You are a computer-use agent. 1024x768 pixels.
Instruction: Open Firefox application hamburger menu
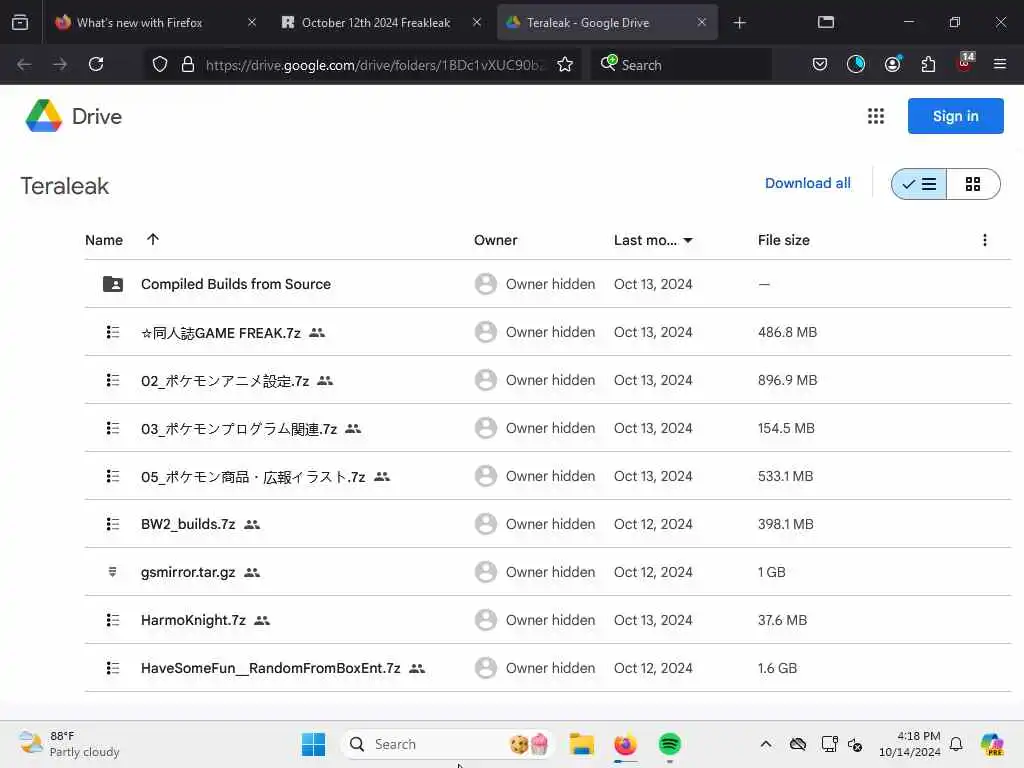point(1000,64)
